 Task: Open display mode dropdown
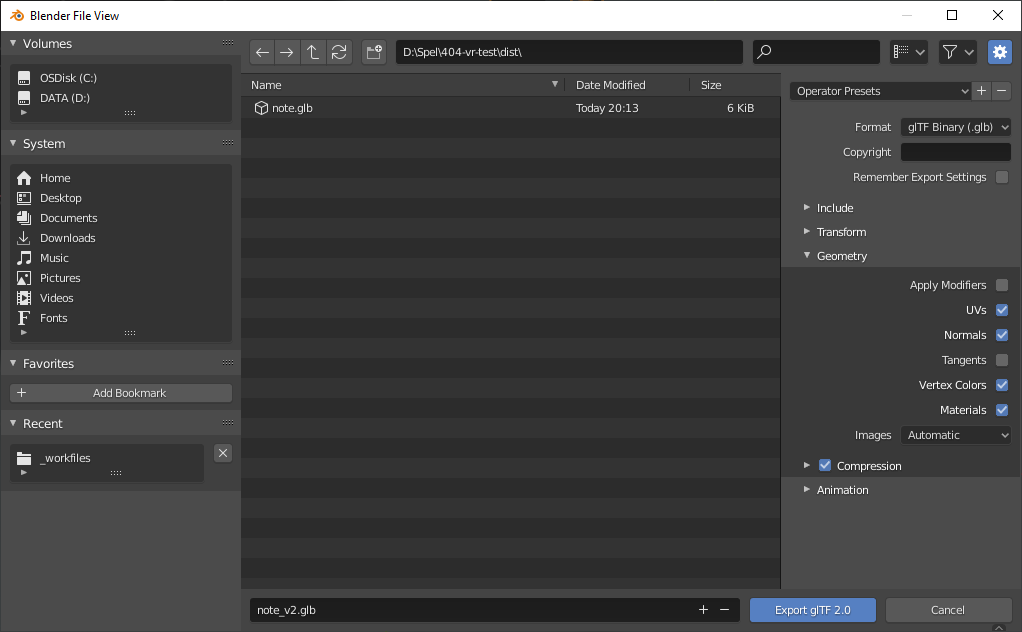tap(909, 52)
